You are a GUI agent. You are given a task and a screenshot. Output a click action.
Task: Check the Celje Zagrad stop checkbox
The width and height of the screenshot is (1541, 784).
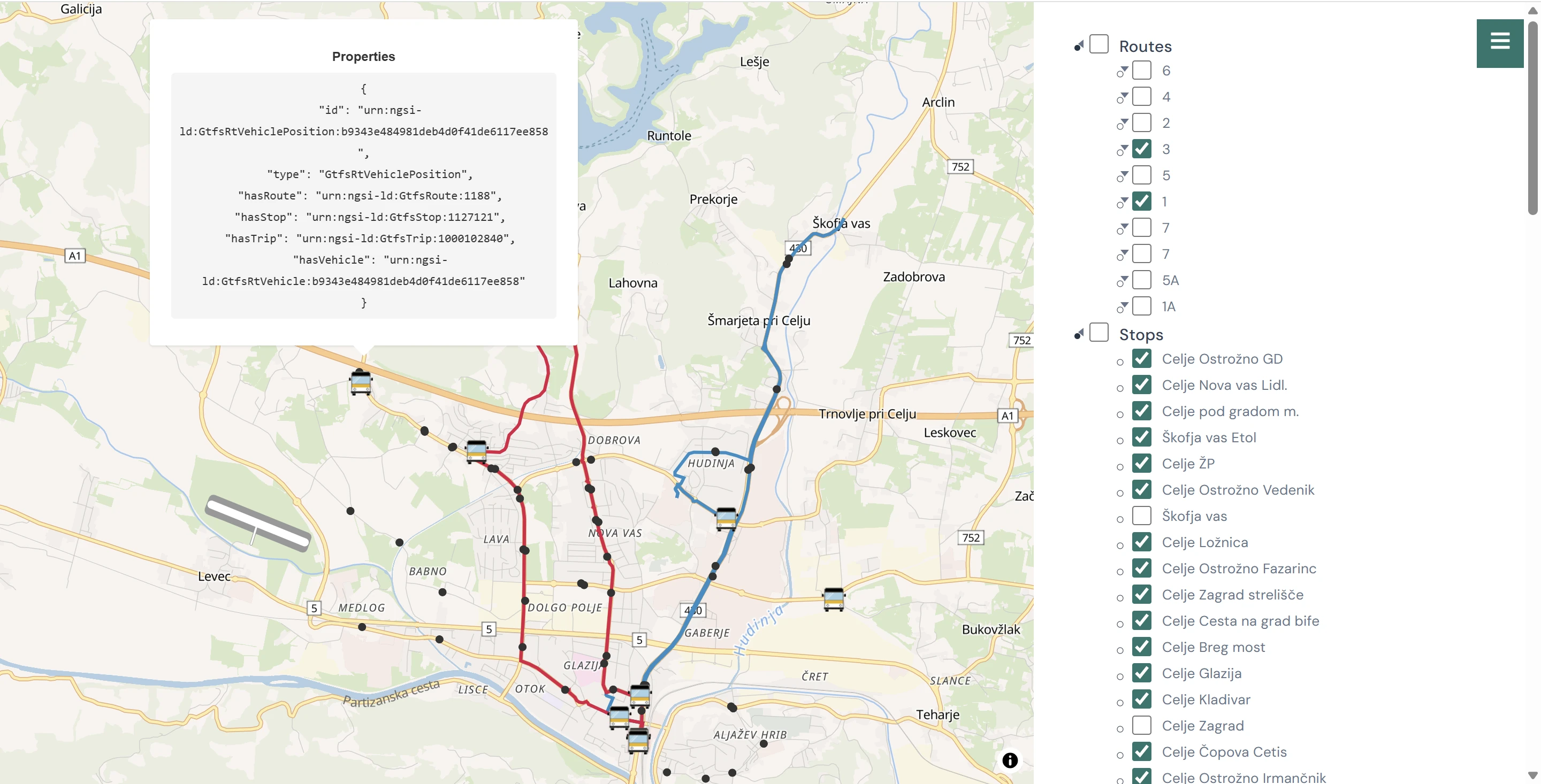pos(1141,725)
